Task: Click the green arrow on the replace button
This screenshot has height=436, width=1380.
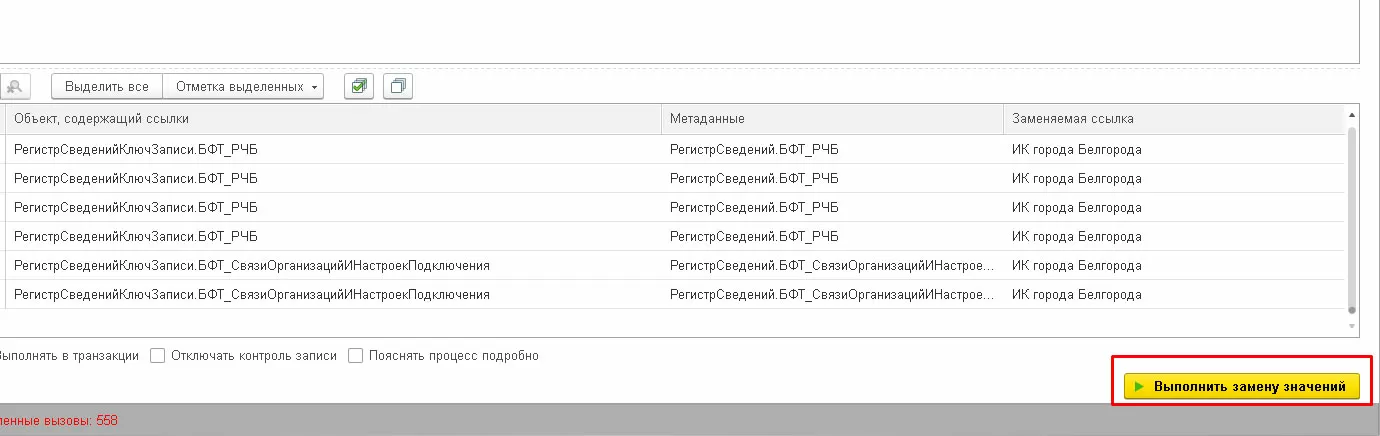Action: pyautogui.click(x=1138, y=387)
